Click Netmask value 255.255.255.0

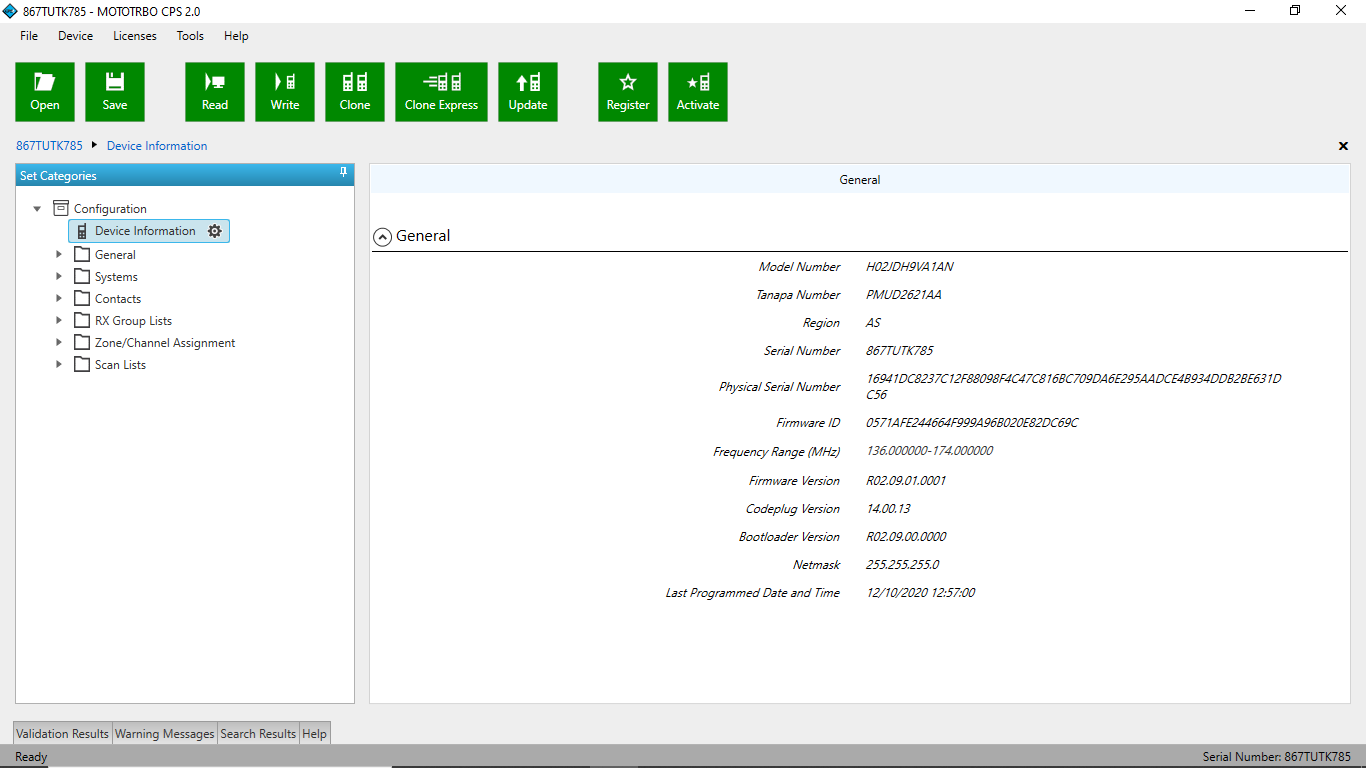click(x=903, y=565)
